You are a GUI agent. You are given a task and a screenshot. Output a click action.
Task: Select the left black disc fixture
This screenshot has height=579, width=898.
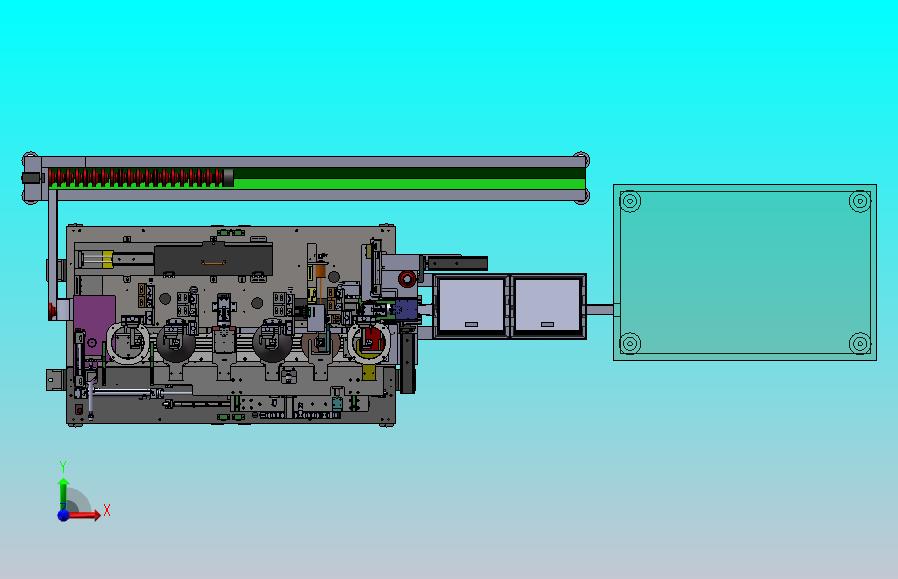pos(176,342)
